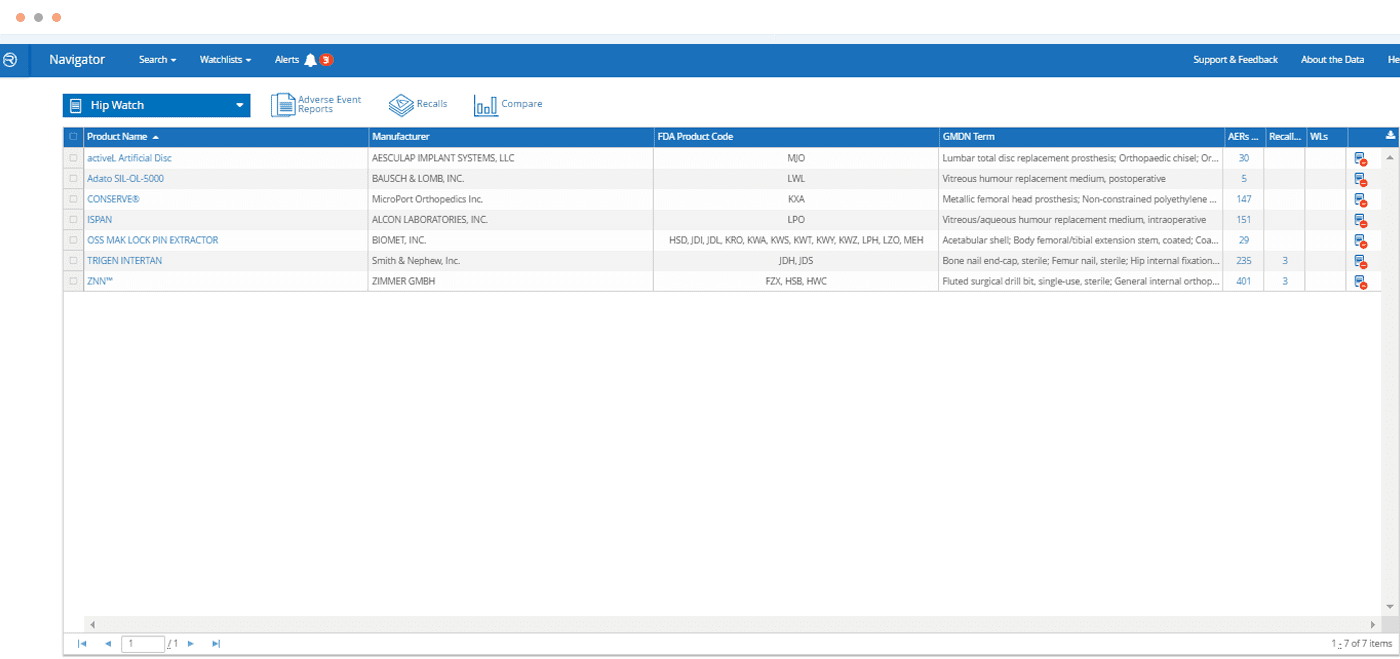
Task: Open 30 AERs count for activeL
Action: point(1243,158)
